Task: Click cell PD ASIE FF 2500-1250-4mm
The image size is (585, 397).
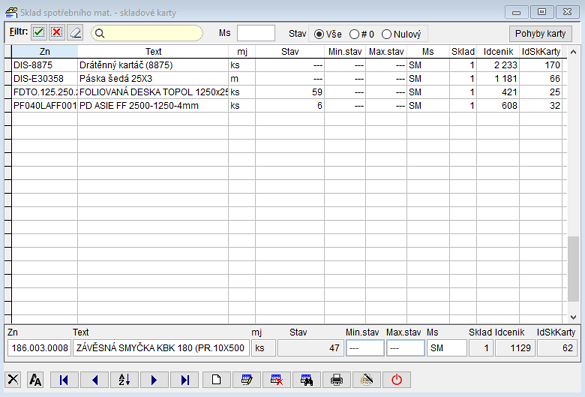Action: tap(153, 106)
